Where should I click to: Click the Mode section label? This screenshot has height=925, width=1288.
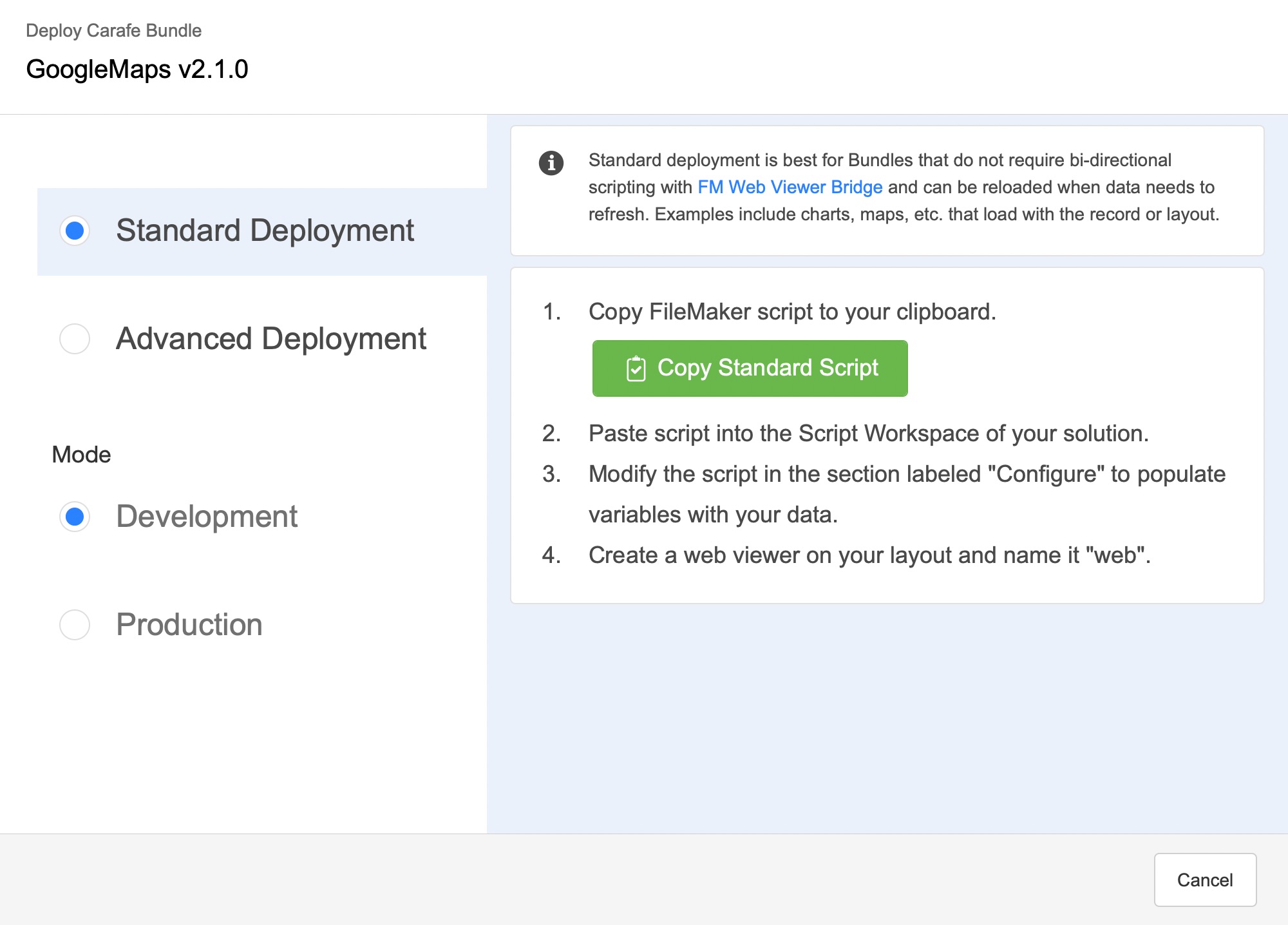[x=81, y=455]
